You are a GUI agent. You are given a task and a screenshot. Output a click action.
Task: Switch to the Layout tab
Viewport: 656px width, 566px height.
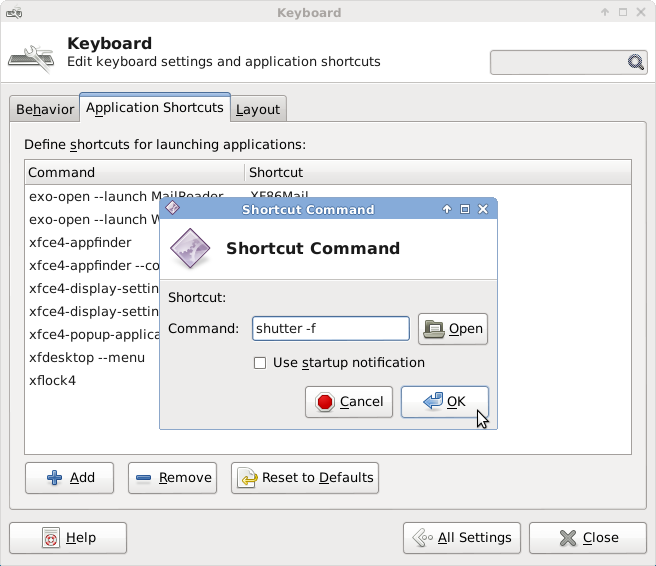[x=258, y=109]
